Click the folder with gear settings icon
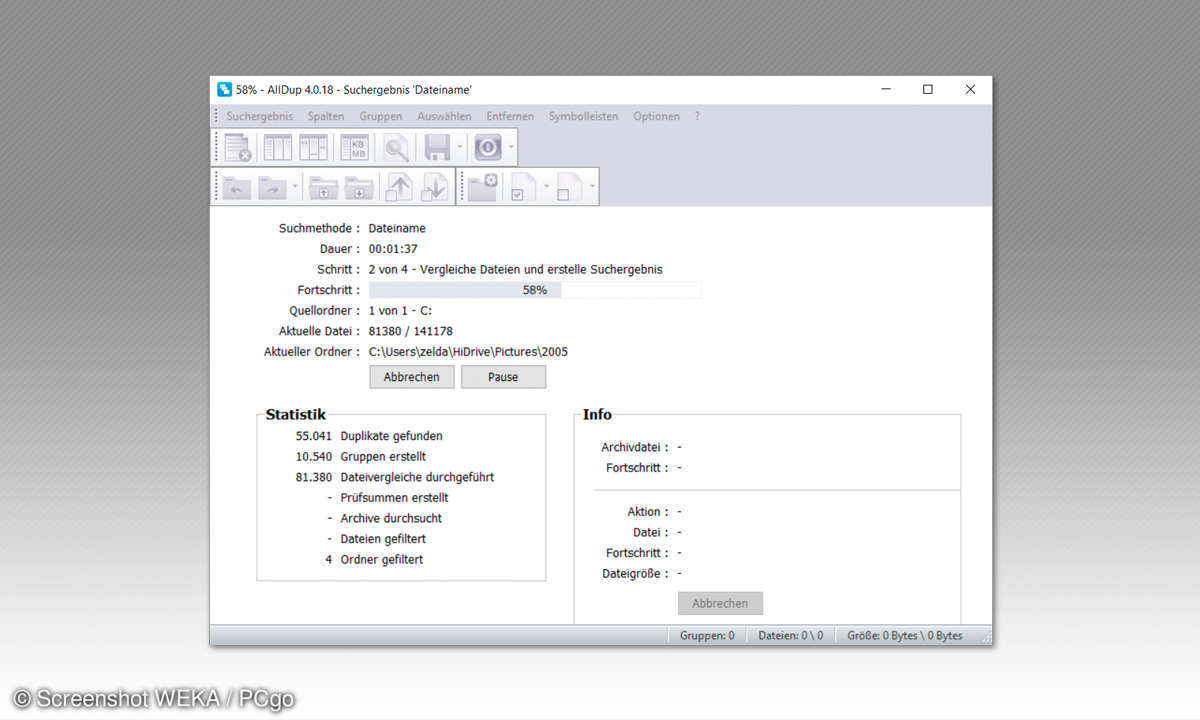The width and height of the screenshot is (1200, 720). pos(483,187)
